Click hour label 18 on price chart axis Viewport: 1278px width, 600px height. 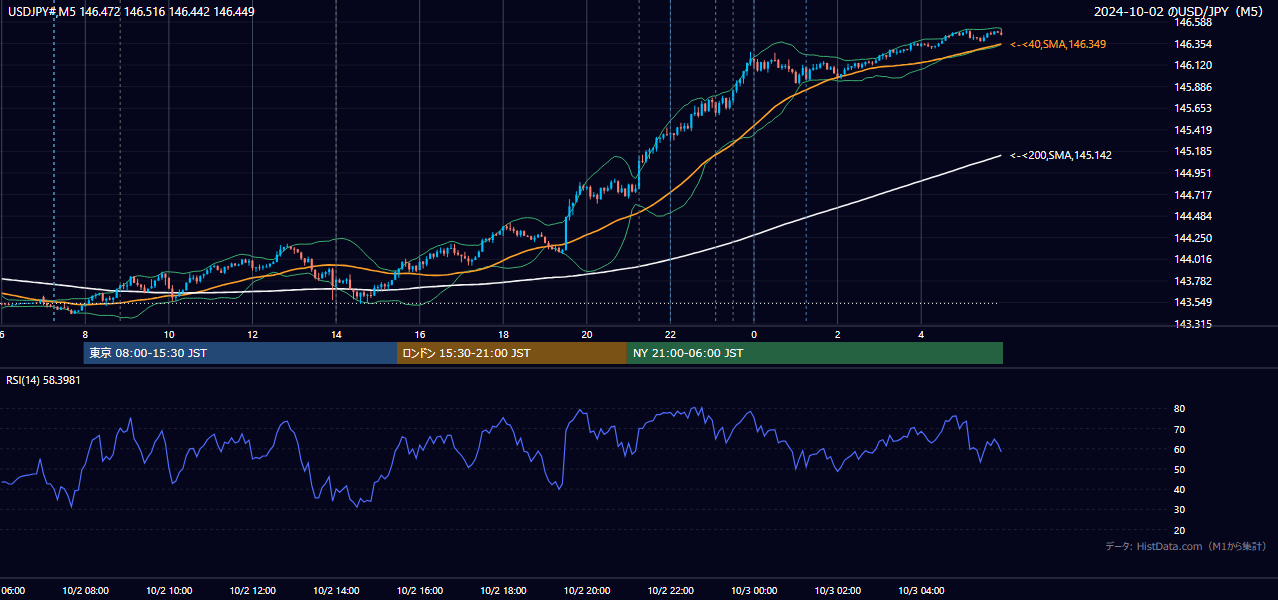[x=503, y=334]
